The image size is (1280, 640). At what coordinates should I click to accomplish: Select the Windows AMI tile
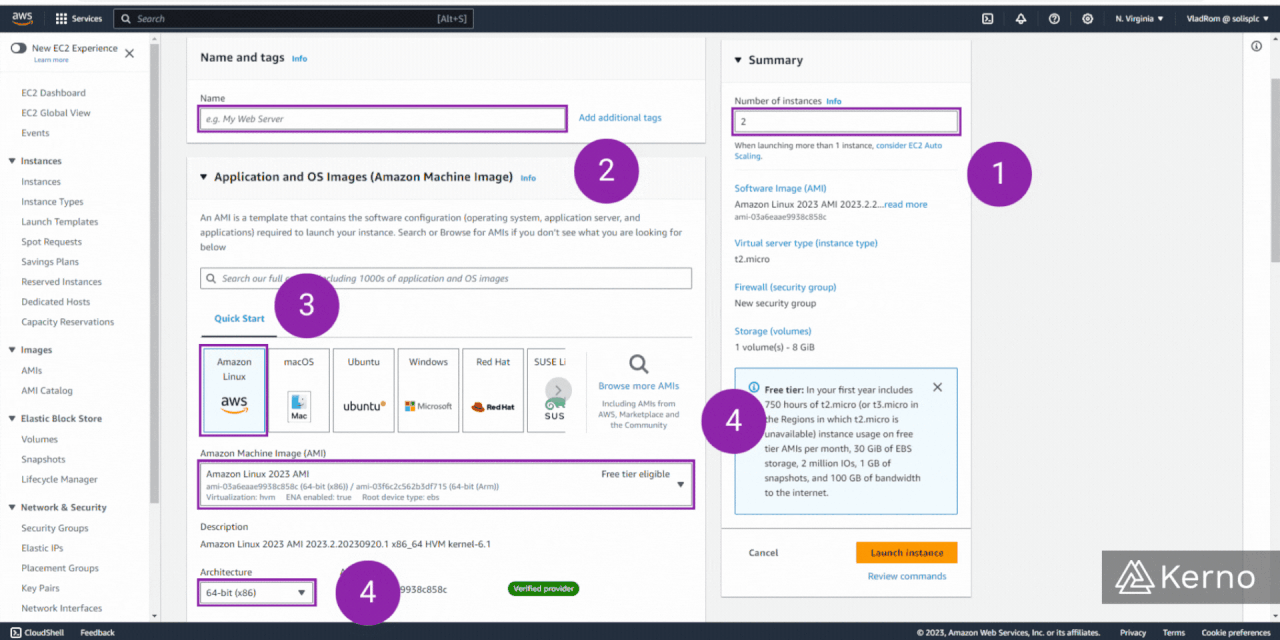coord(428,390)
